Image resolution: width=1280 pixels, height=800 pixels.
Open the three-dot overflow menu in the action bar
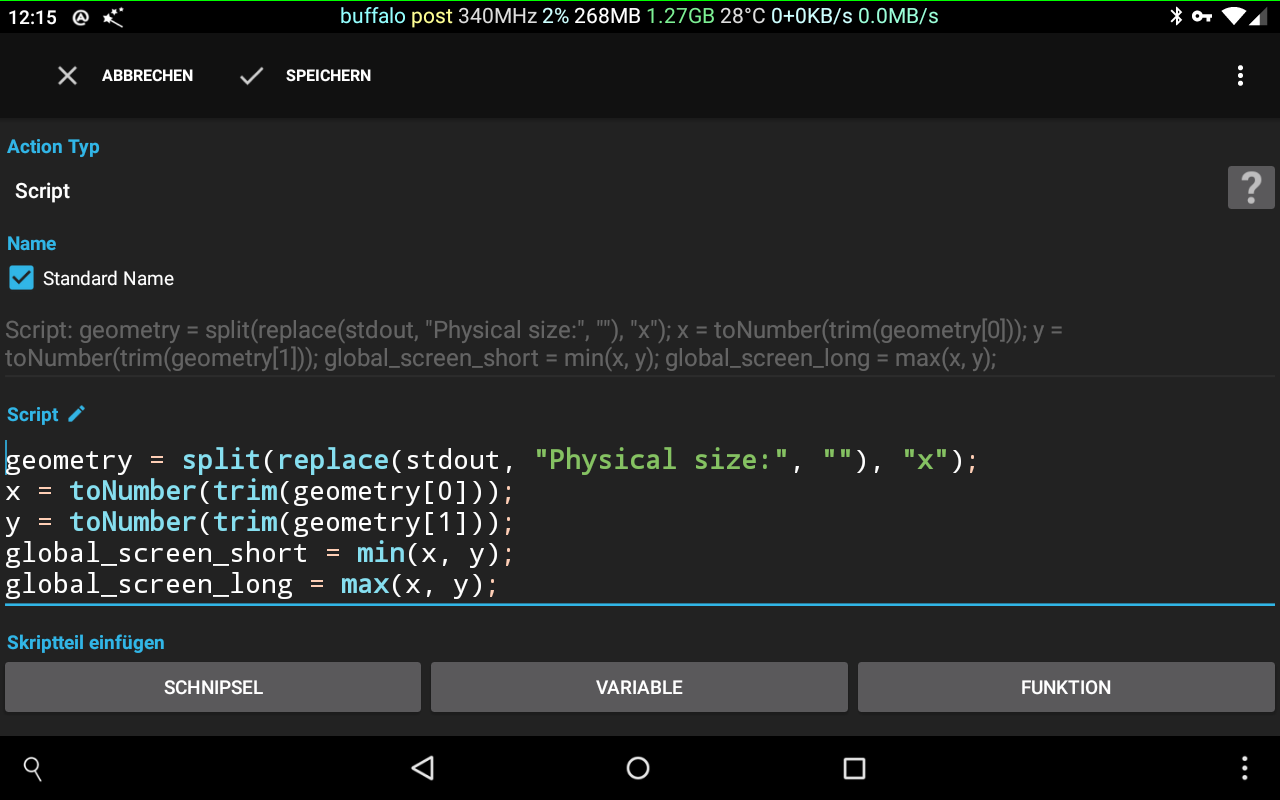(x=1240, y=76)
